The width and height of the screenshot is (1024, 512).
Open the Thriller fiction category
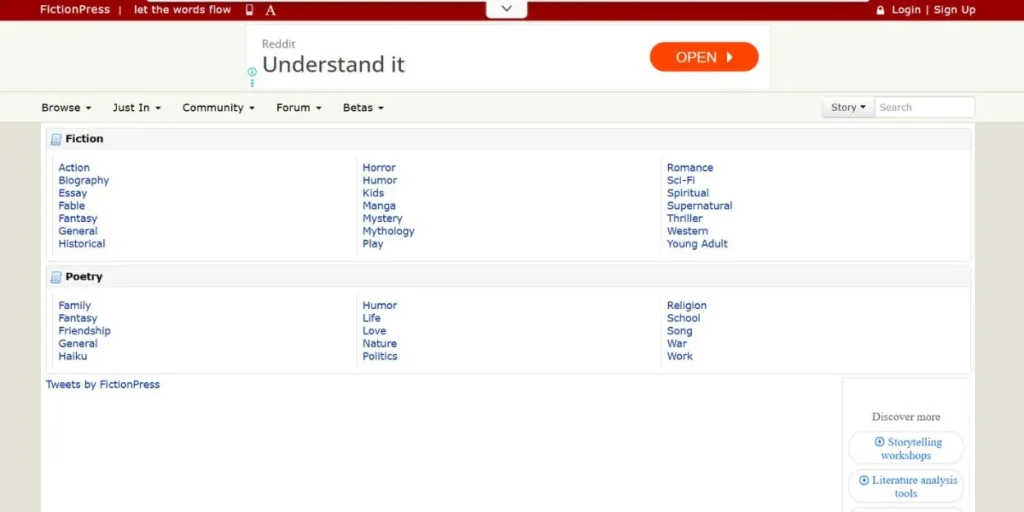[x=684, y=219]
